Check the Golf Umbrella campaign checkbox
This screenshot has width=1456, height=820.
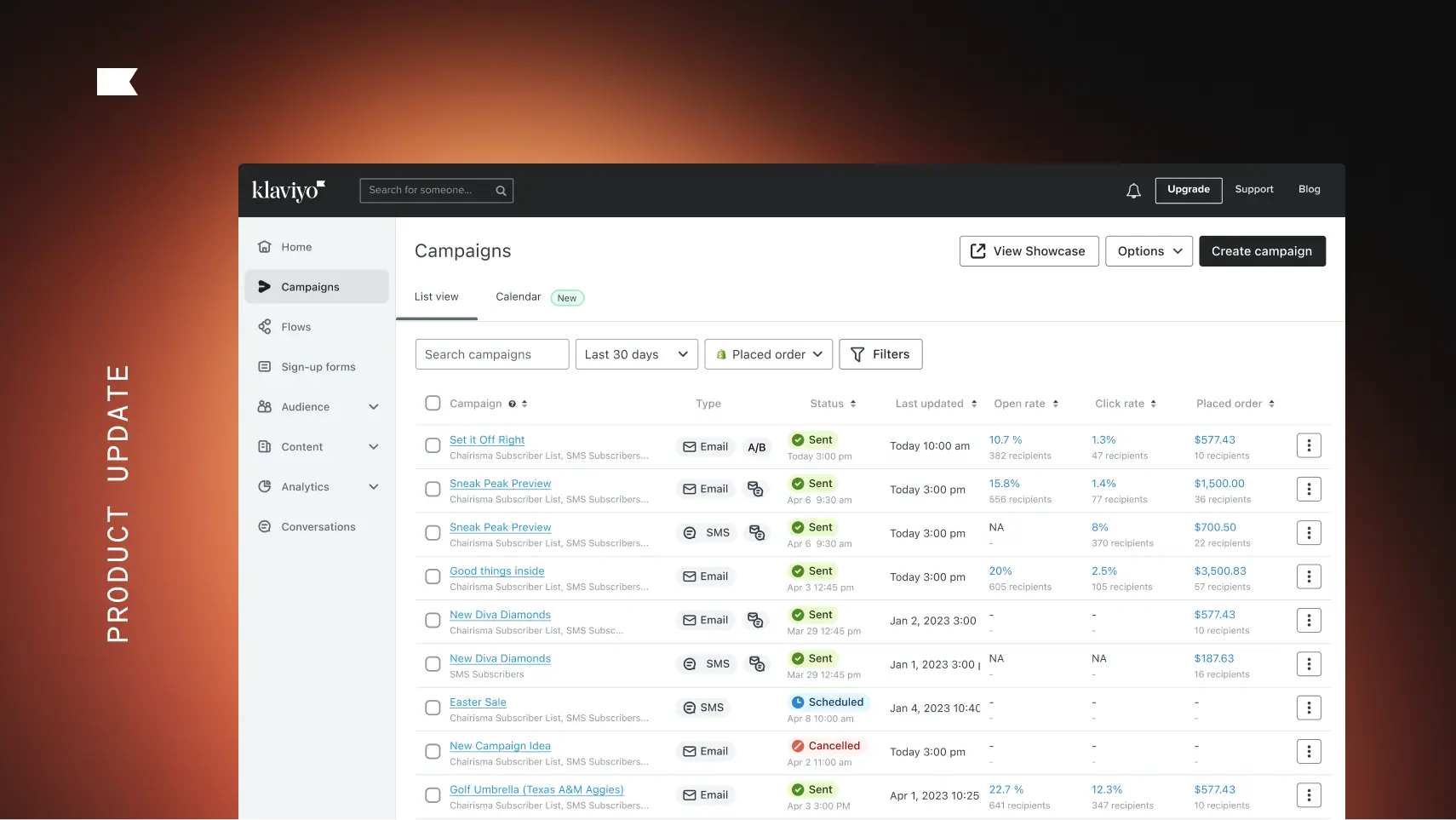point(433,795)
